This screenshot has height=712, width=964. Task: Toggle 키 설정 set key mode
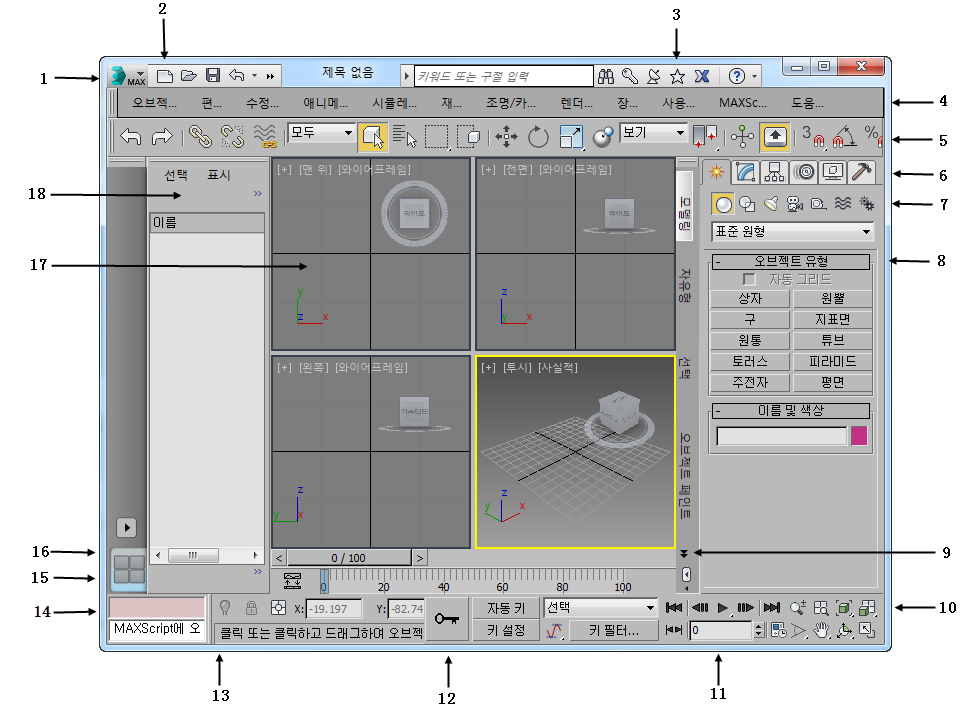tap(506, 630)
